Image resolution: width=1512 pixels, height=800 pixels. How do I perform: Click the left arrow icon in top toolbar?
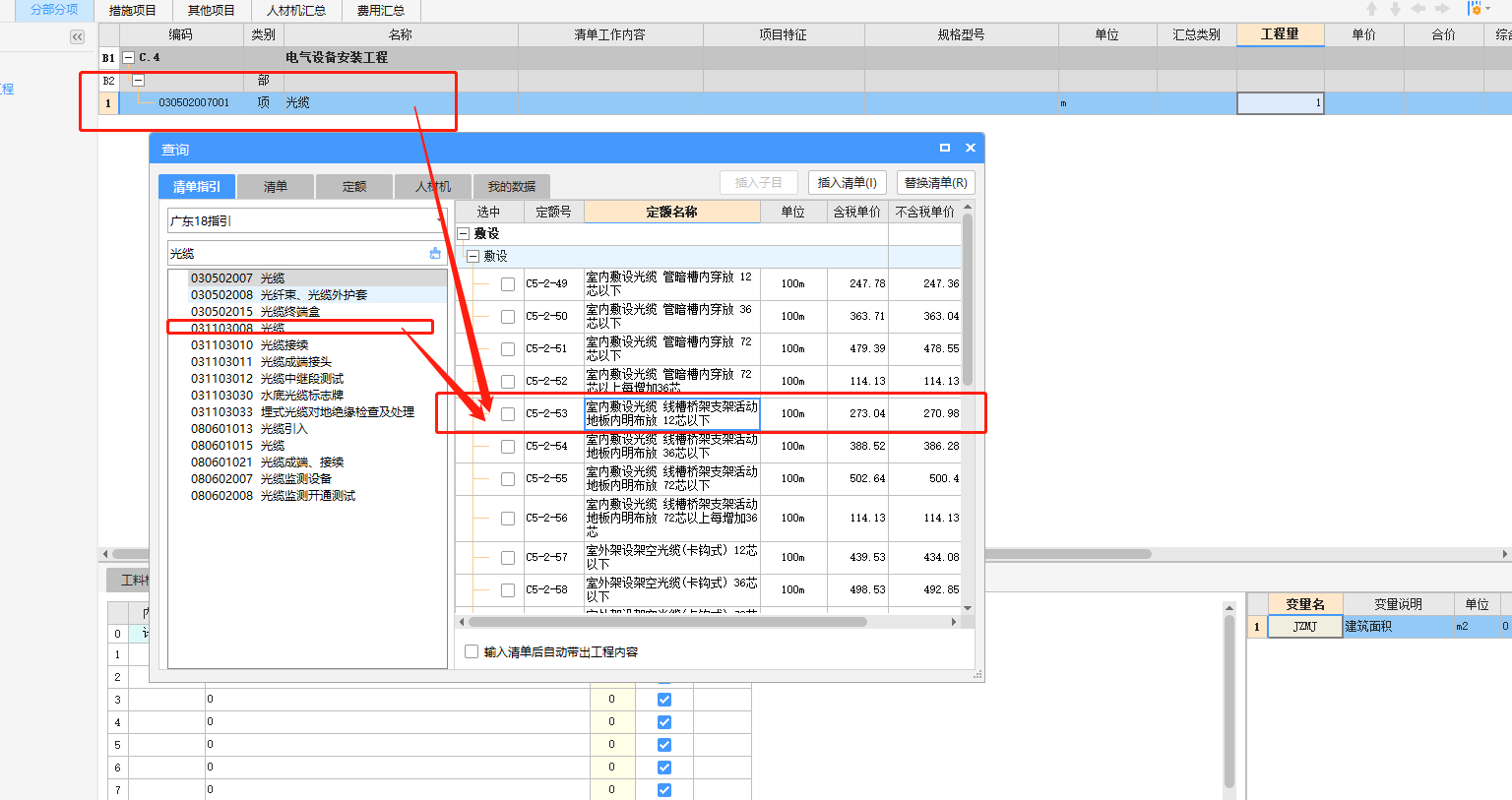pos(1418,9)
